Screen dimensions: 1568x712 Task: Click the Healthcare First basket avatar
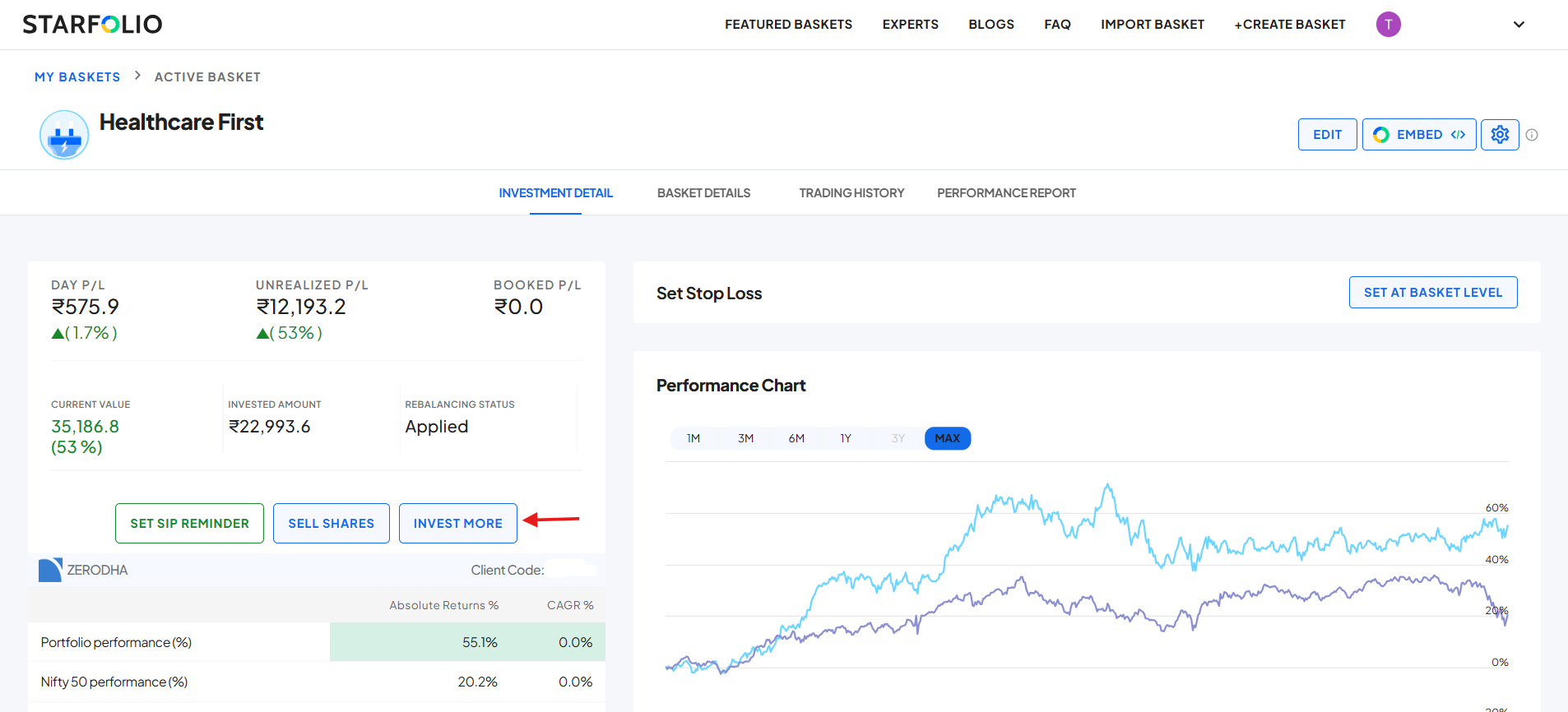pyautogui.click(x=64, y=135)
